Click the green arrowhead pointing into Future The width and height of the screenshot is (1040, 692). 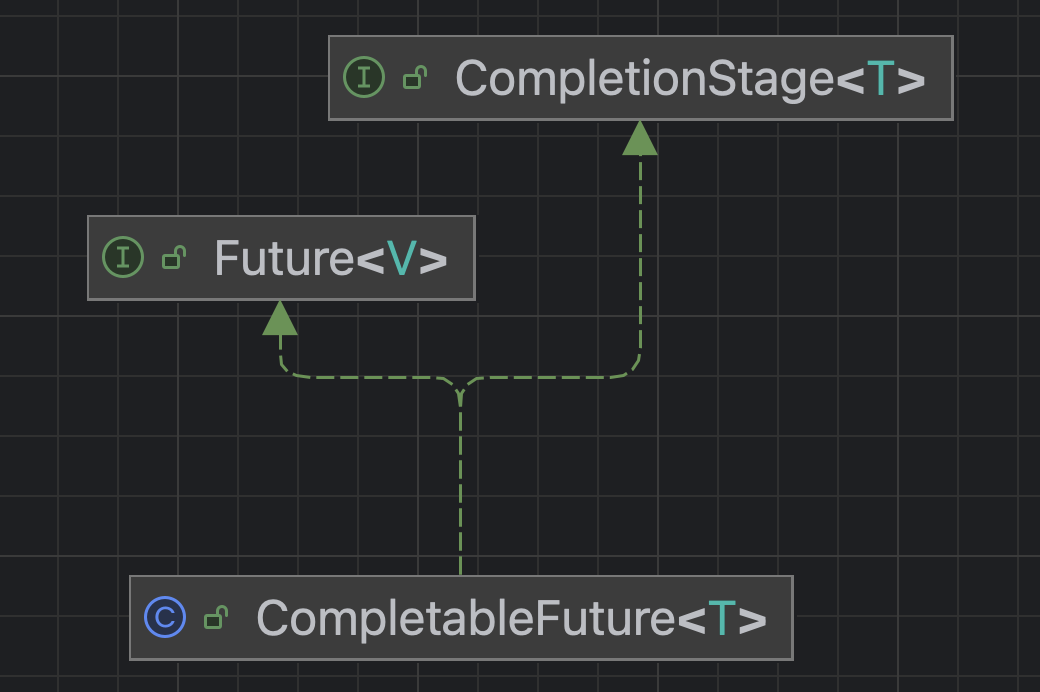[x=280, y=318]
